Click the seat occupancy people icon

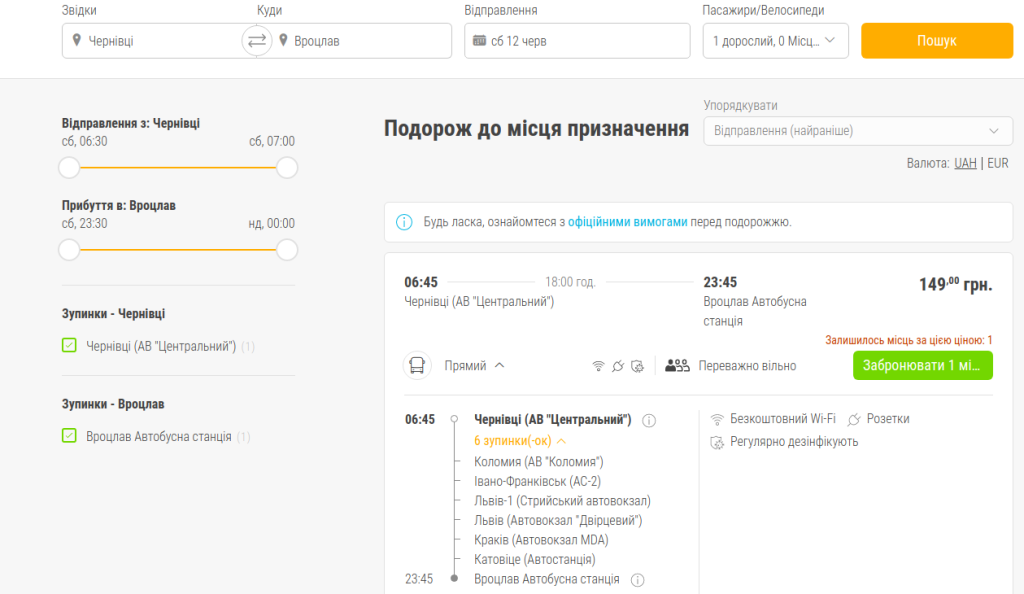click(678, 366)
